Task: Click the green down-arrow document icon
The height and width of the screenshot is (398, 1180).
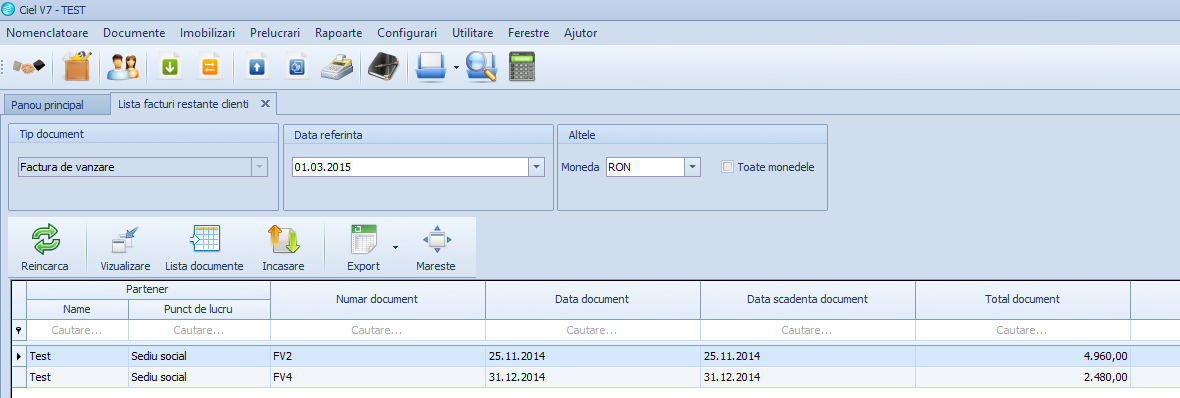Action: pyautogui.click(x=170, y=68)
